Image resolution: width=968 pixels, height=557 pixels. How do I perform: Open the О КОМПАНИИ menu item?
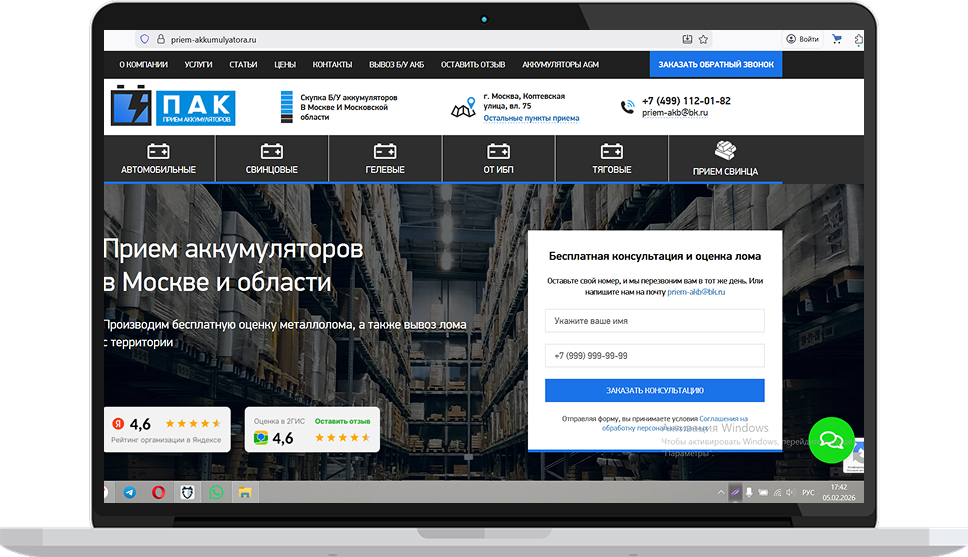pos(143,64)
